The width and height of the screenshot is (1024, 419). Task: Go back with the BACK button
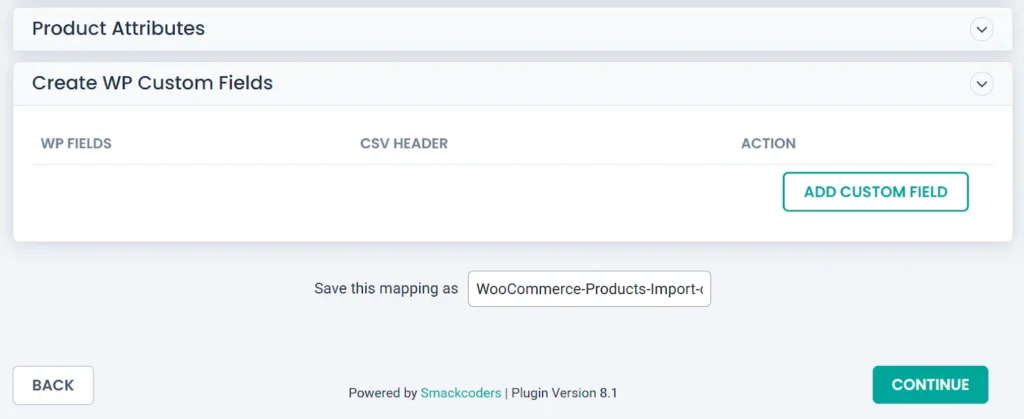[53, 385]
